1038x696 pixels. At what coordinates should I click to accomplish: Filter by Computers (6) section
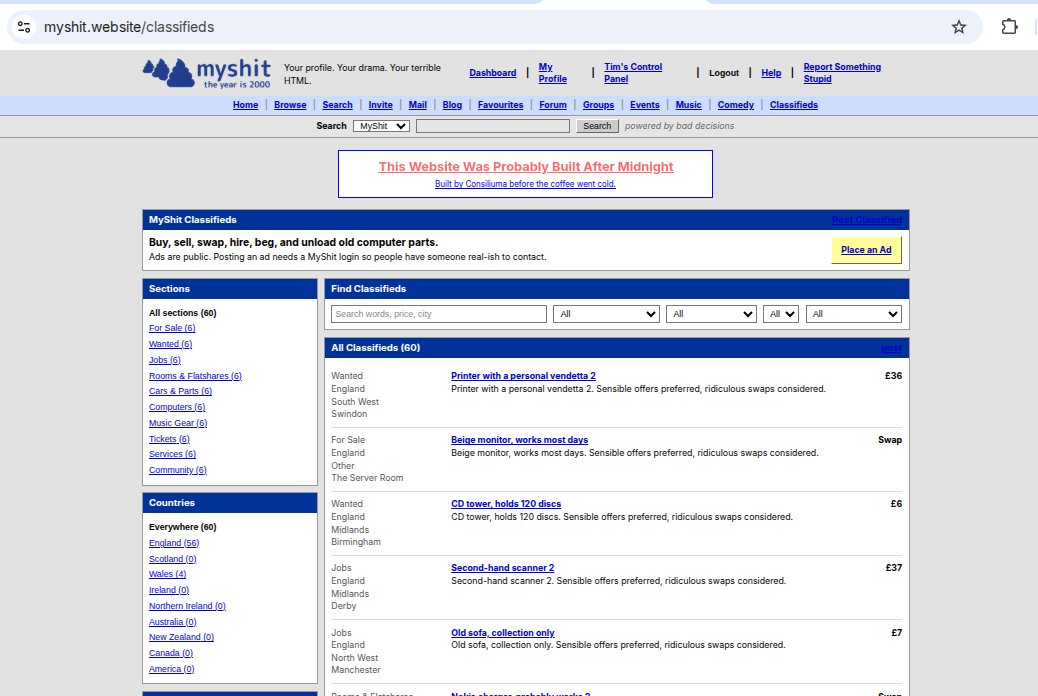[x=177, y=407]
